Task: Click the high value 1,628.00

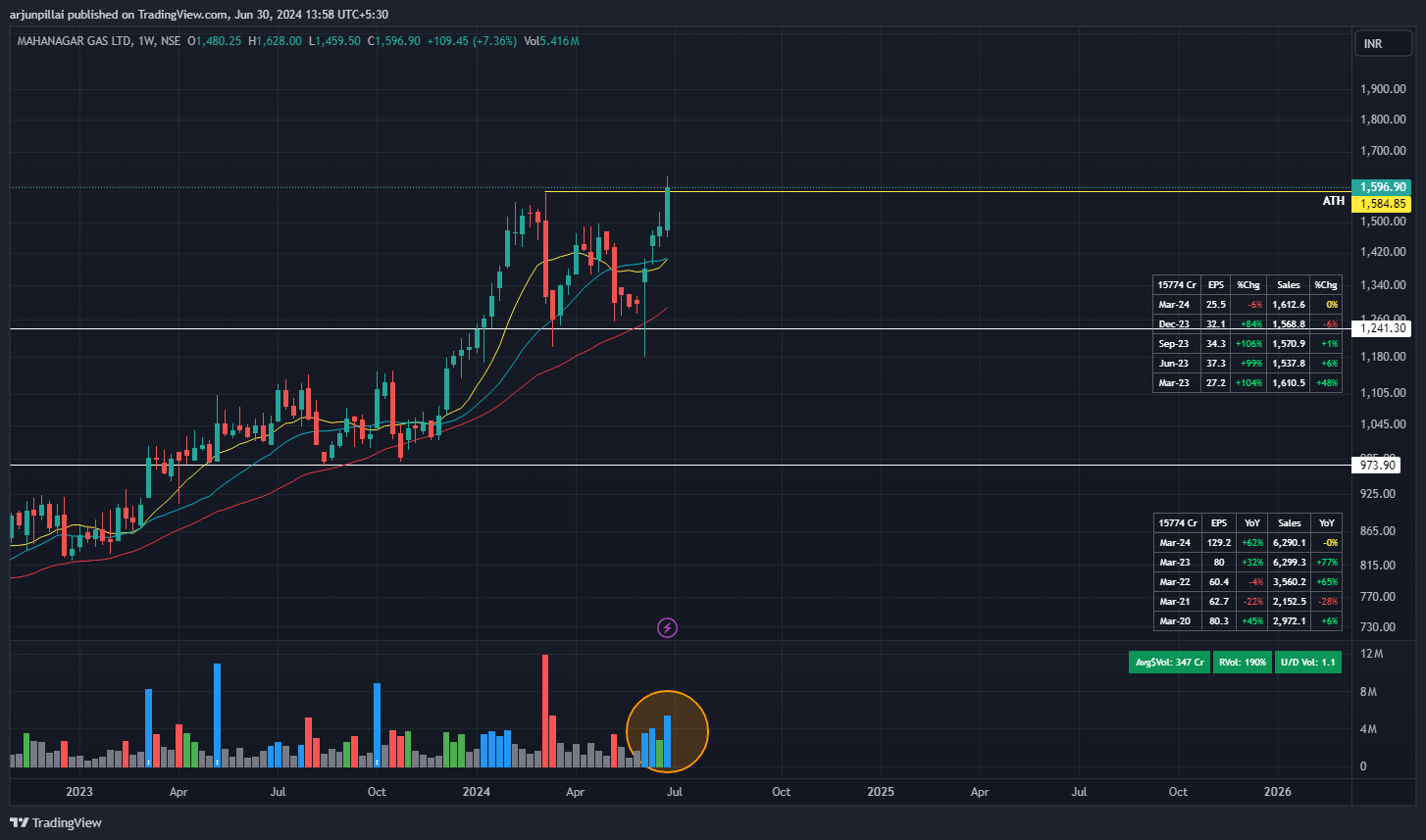Action: pos(279,41)
